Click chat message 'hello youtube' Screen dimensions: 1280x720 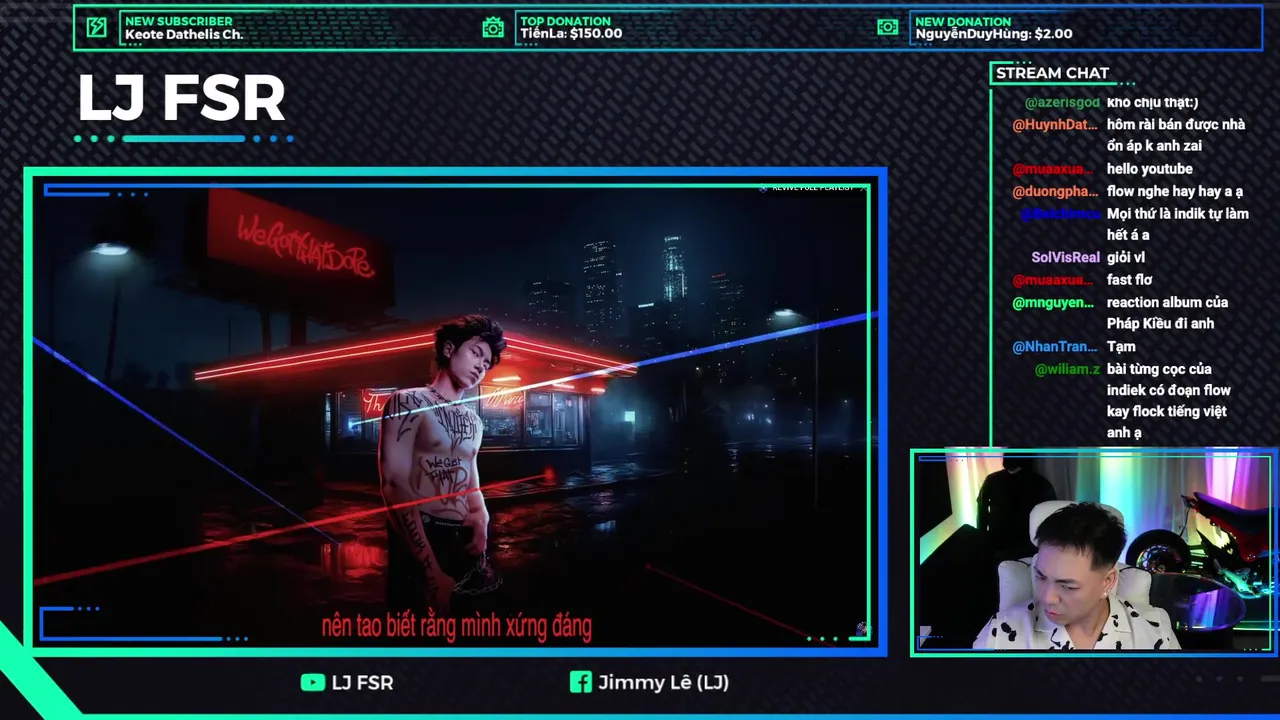click(x=1149, y=169)
